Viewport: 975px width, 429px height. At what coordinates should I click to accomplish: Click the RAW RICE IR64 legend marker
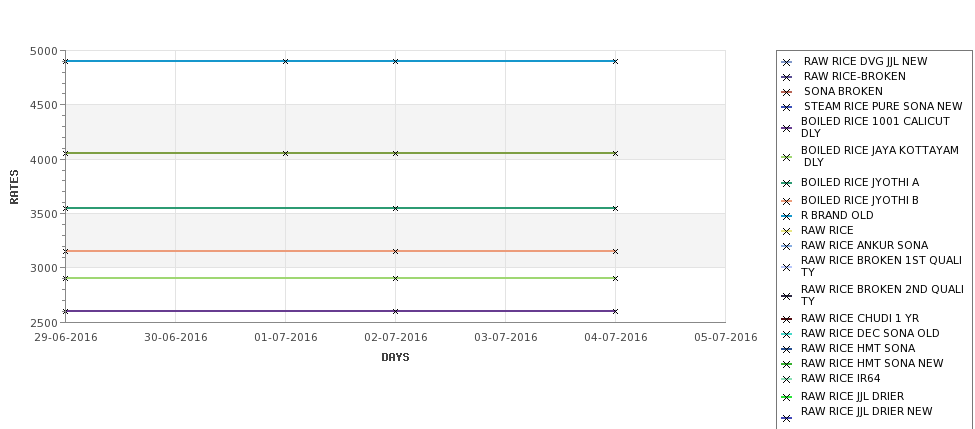[786, 379]
